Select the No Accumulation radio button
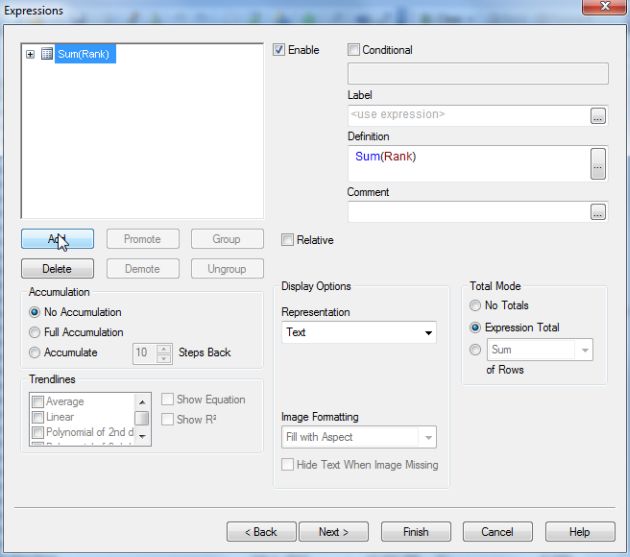This screenshot has height=557, width=630. (35, 312)
